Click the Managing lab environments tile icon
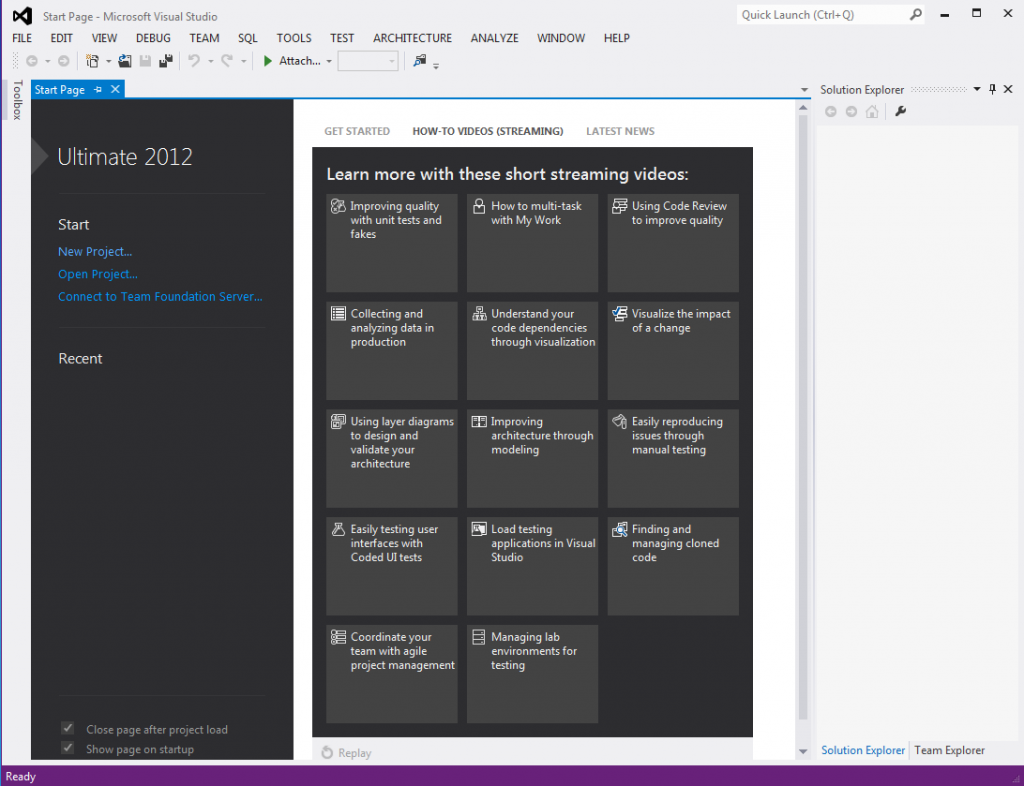 point(479,637)
